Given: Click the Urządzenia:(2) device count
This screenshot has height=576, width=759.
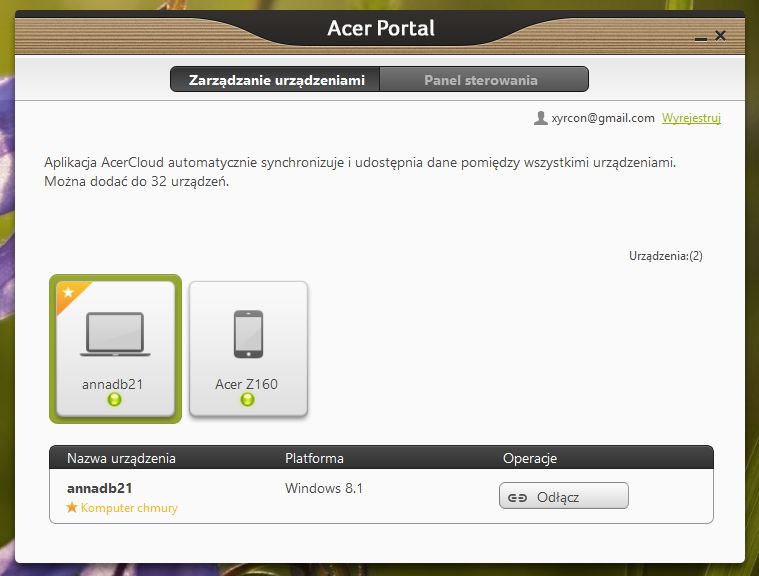Looking at the screenshot, I should (666, 256).
